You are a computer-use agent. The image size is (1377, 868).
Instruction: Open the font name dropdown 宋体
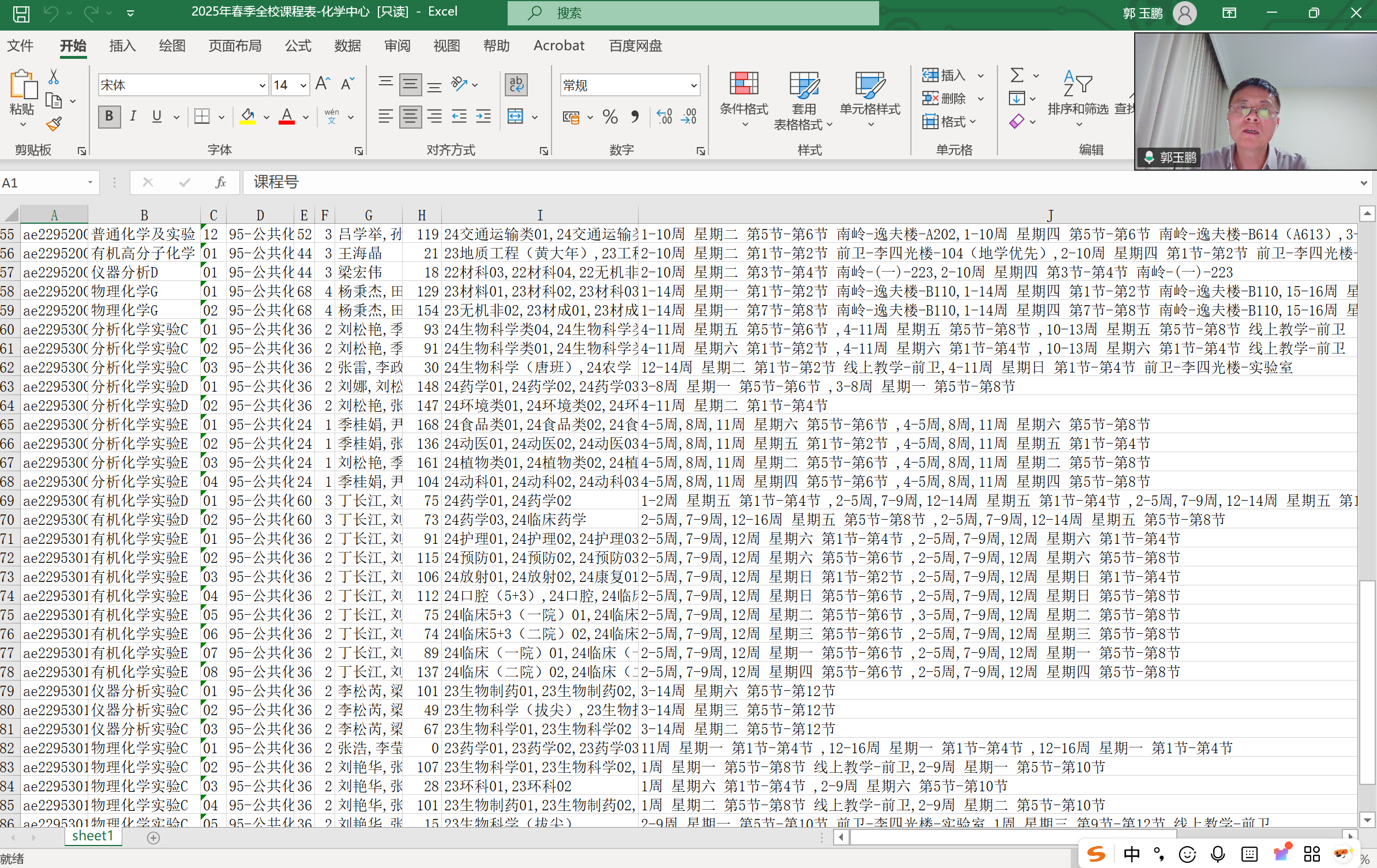pos(262,86)
